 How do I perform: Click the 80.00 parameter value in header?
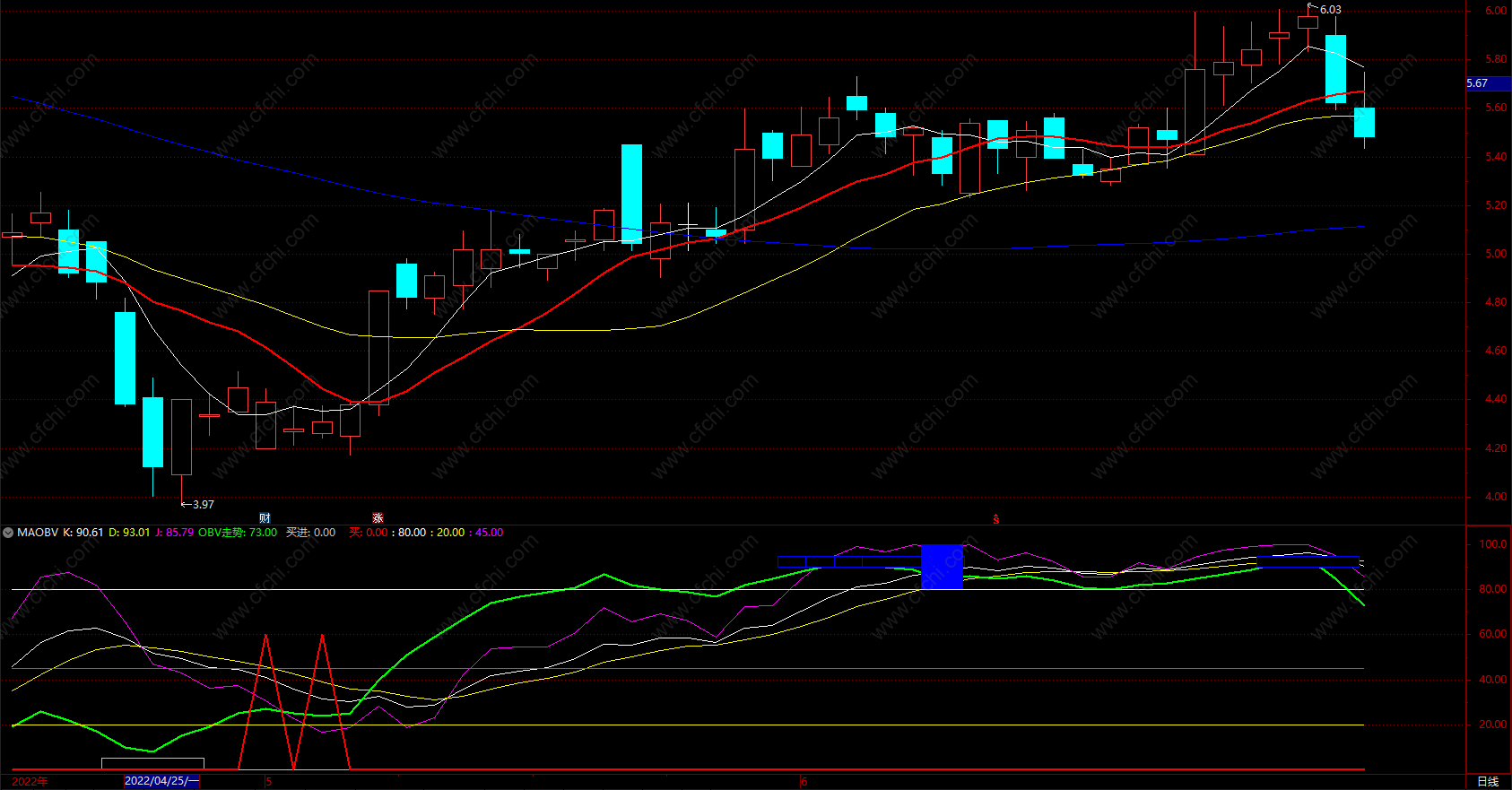coord(412,533)
